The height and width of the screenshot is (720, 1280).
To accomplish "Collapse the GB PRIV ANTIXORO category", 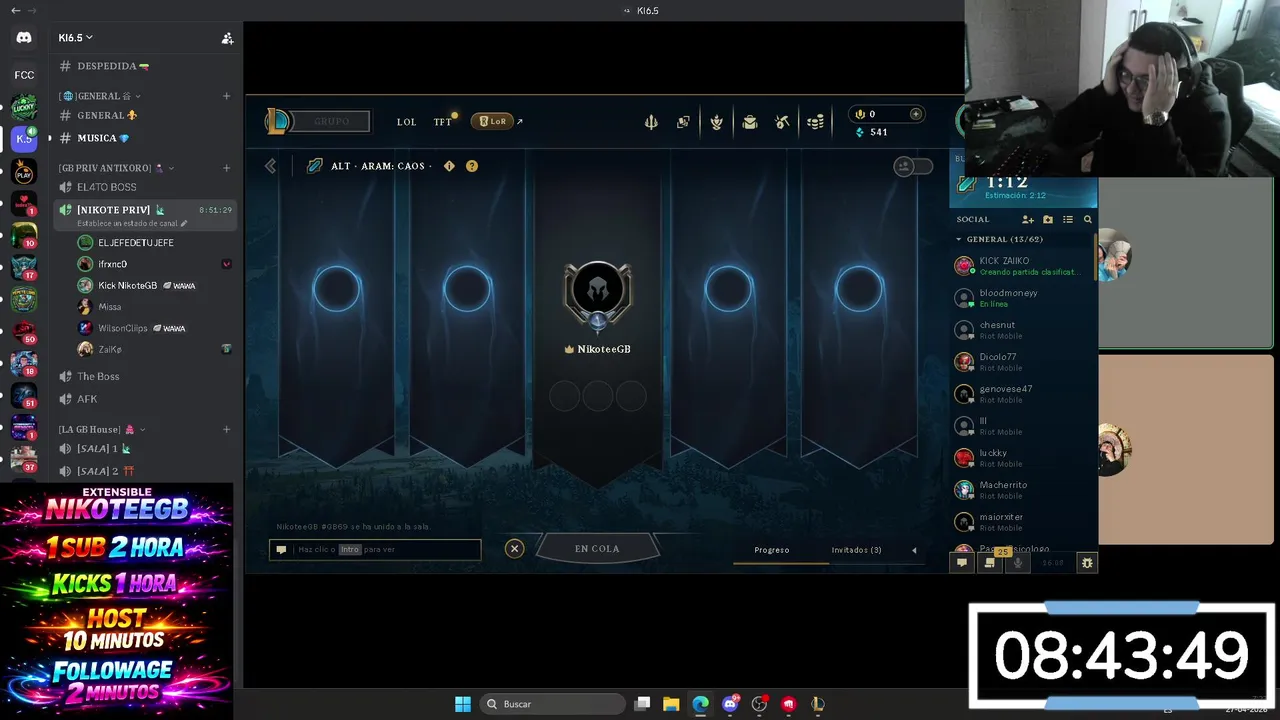I will 116,168.
